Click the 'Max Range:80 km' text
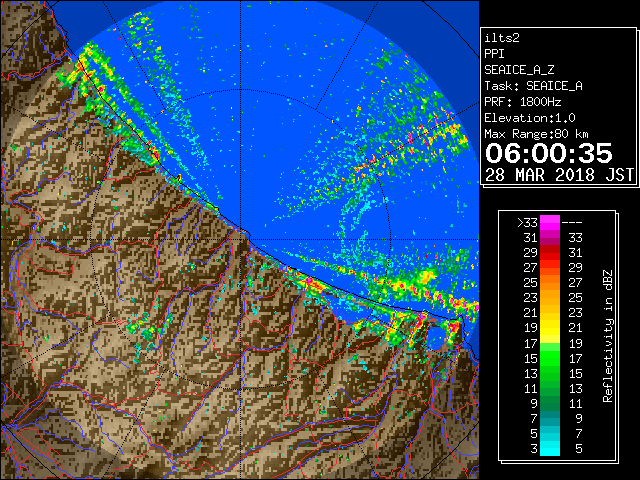 point(536,134)
